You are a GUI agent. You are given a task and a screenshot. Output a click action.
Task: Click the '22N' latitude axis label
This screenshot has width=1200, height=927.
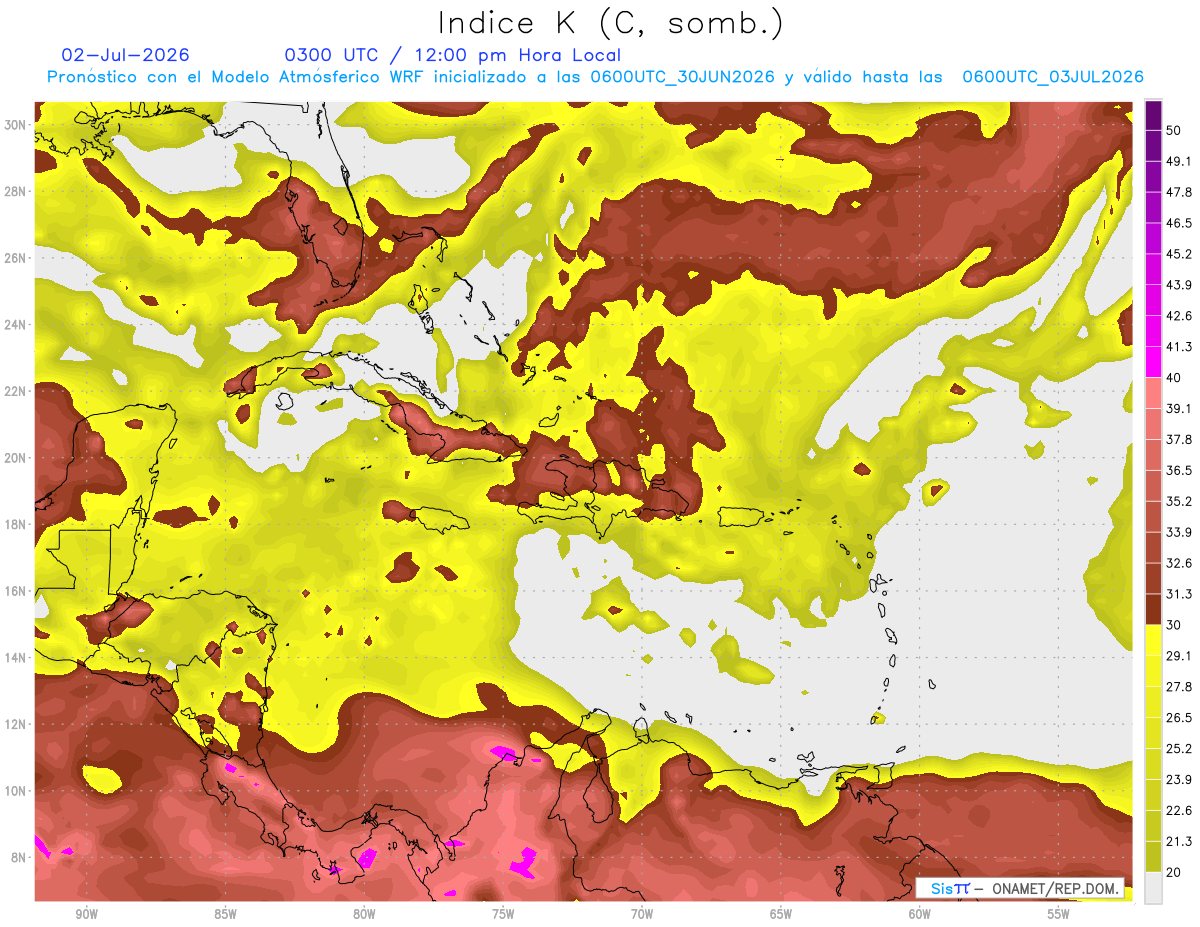pyautogui.click(x=17, y=391)
